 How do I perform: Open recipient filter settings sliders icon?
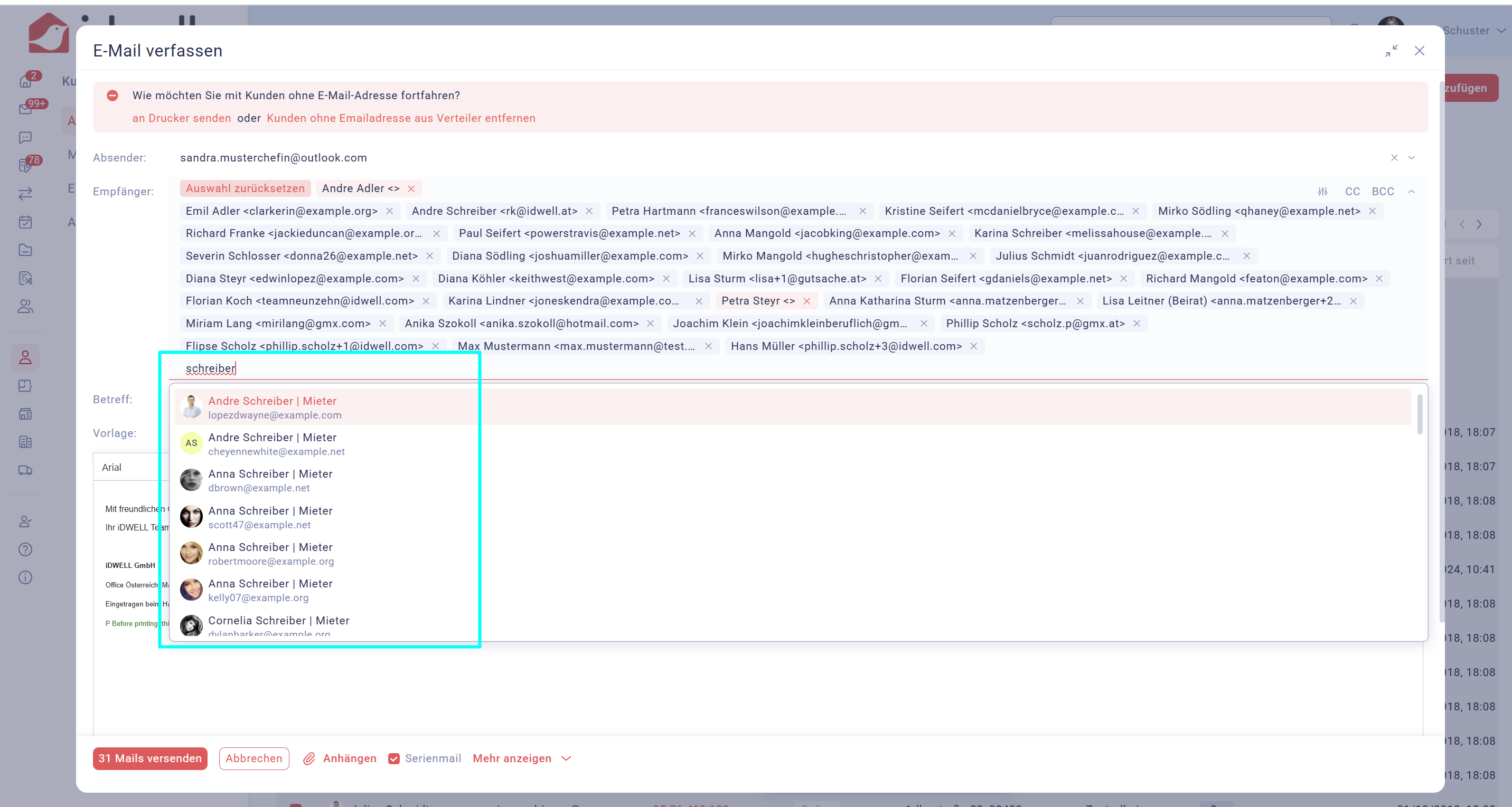[1322, 191]
